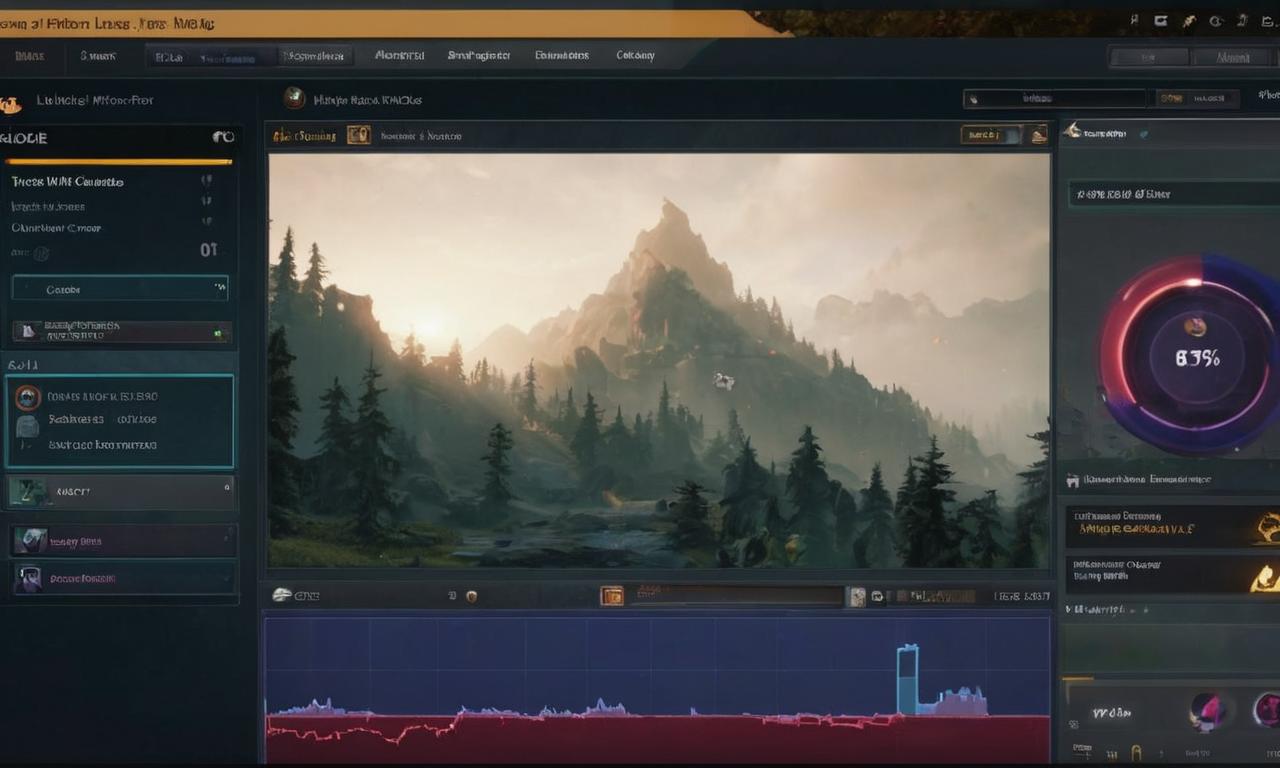Click the orange square icon left of the playback bar

coord(611,596)
